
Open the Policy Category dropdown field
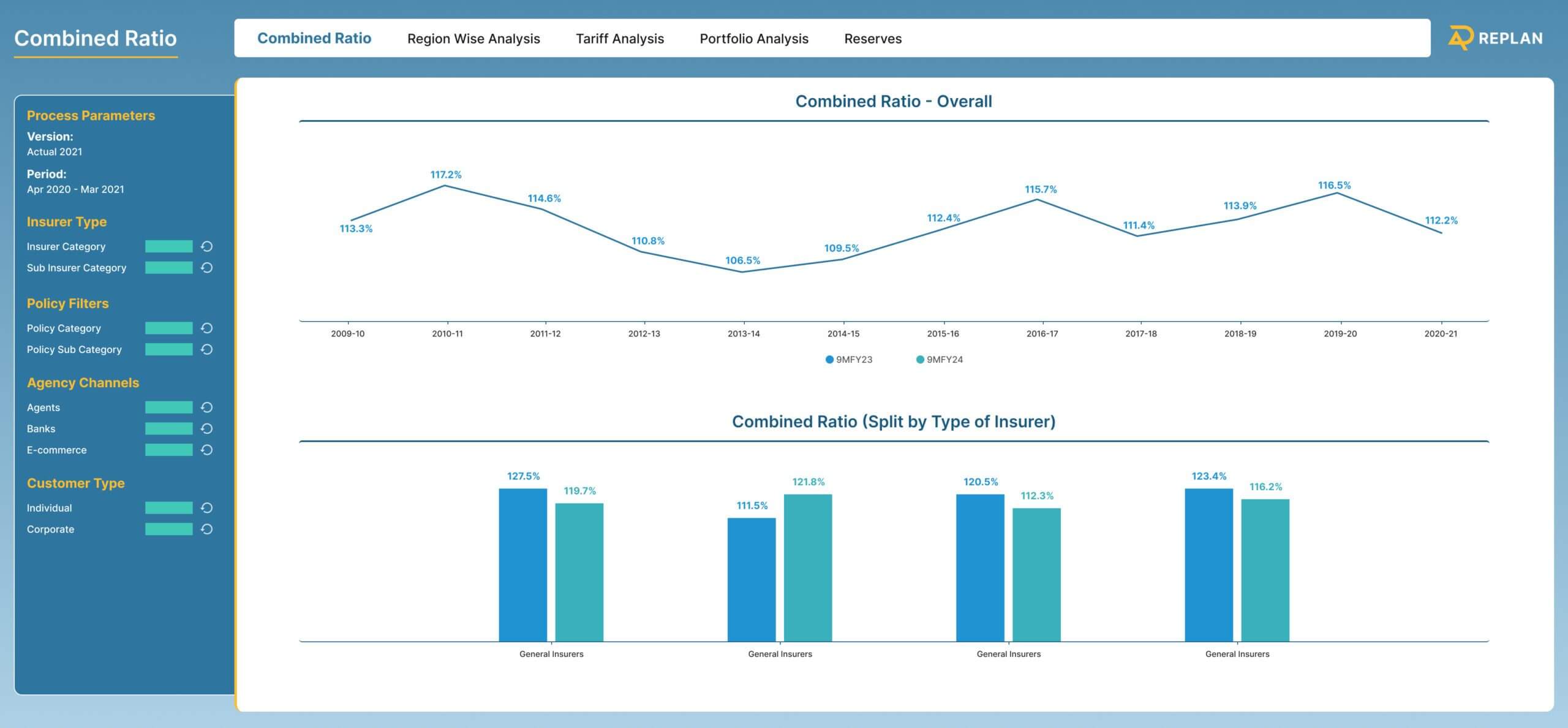pyautogui.click(x=168, y=328)
